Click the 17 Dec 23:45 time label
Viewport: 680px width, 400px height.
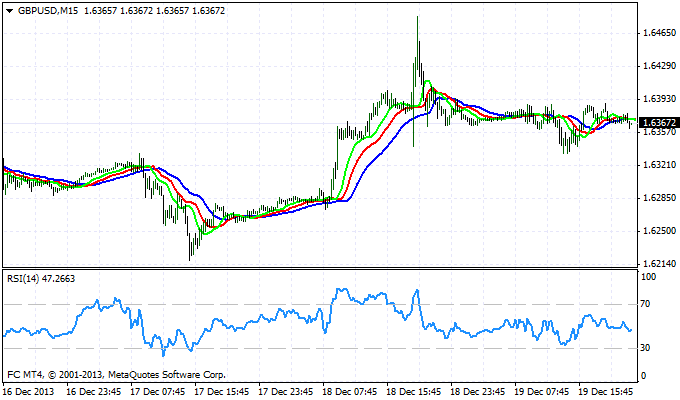pos(286,392)
